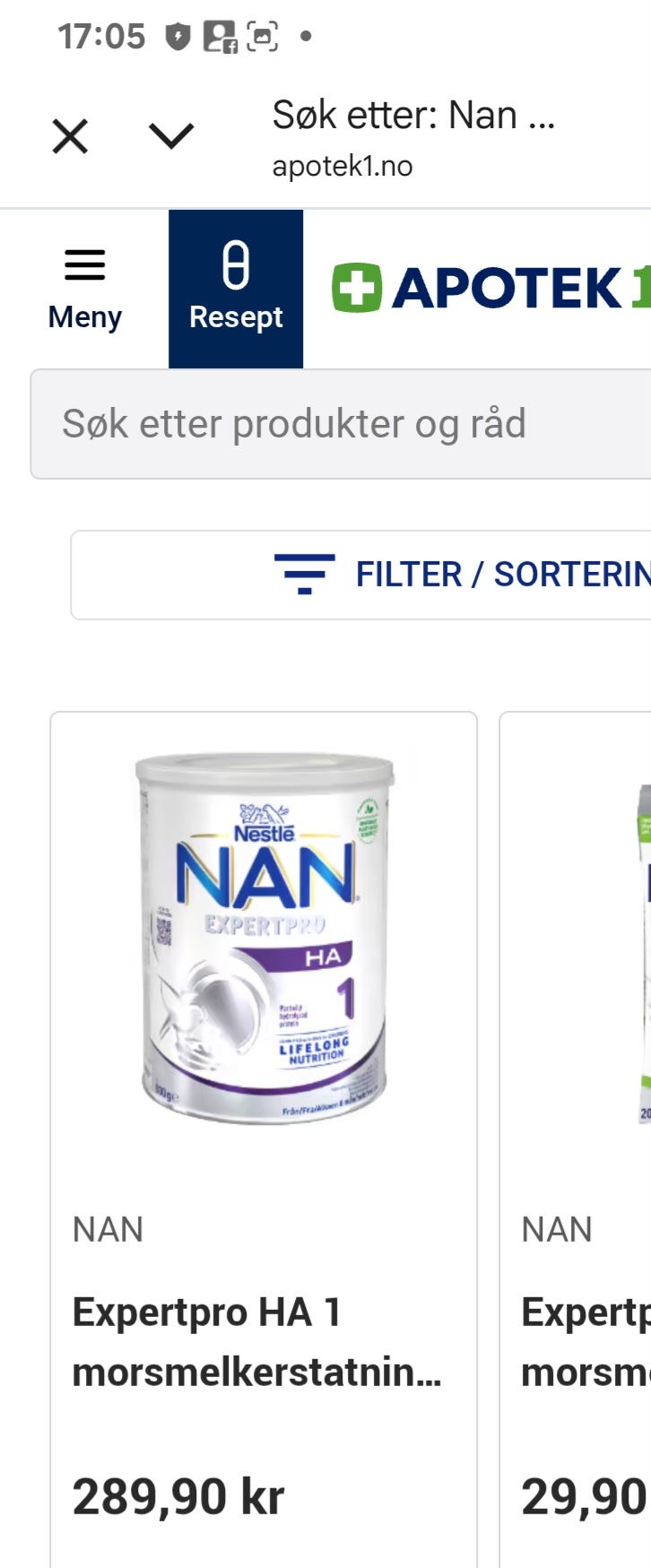This screenshot has height=1568, width=651.
Task: Tap the 29,90 price on second product
Action: (x=586, y=1496)
